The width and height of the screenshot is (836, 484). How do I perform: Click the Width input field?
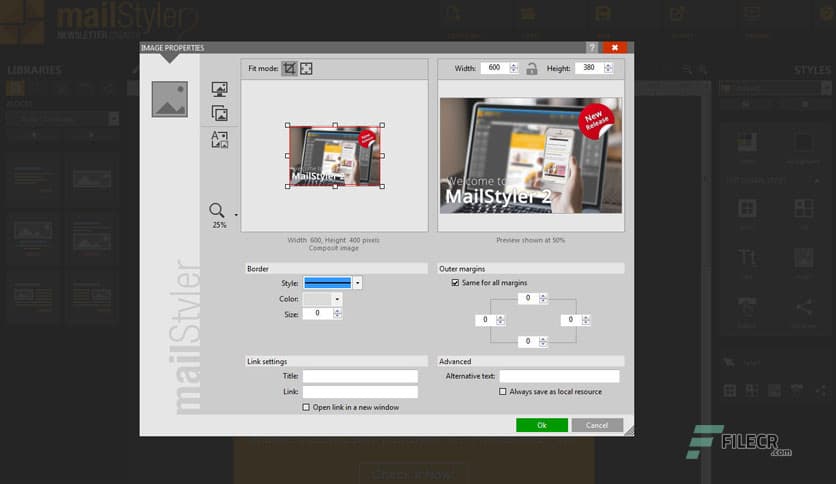(494, 68)
